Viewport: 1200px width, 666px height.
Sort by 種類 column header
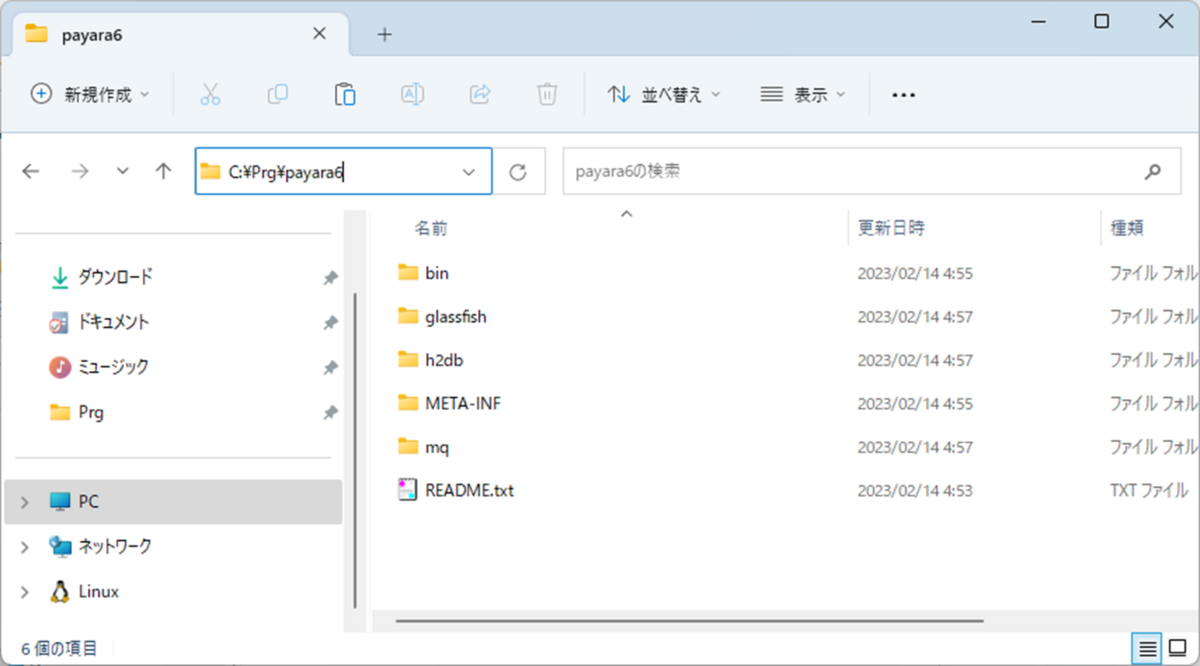pyautogui.click(x=1127, y=228)
